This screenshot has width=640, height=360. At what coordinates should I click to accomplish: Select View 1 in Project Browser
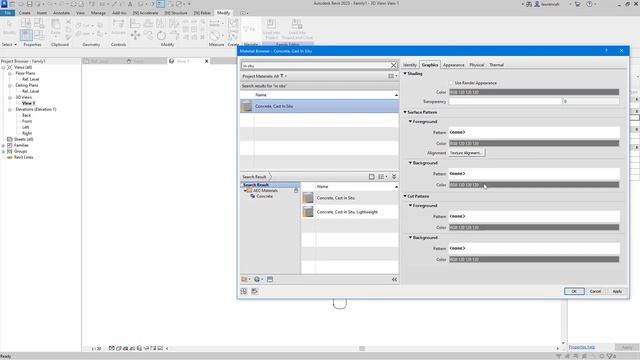click(x=28, y=103)
